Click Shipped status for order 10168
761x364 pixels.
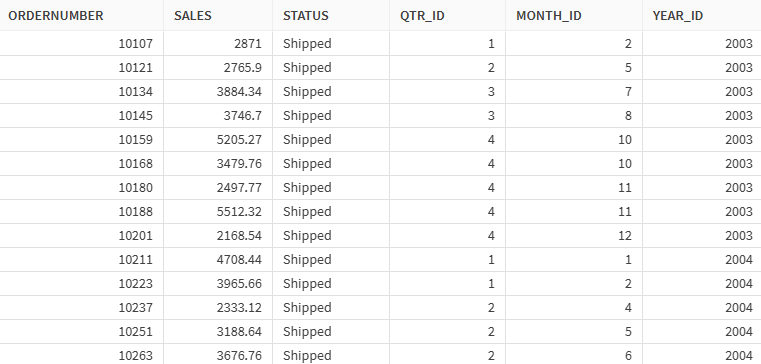307,164
